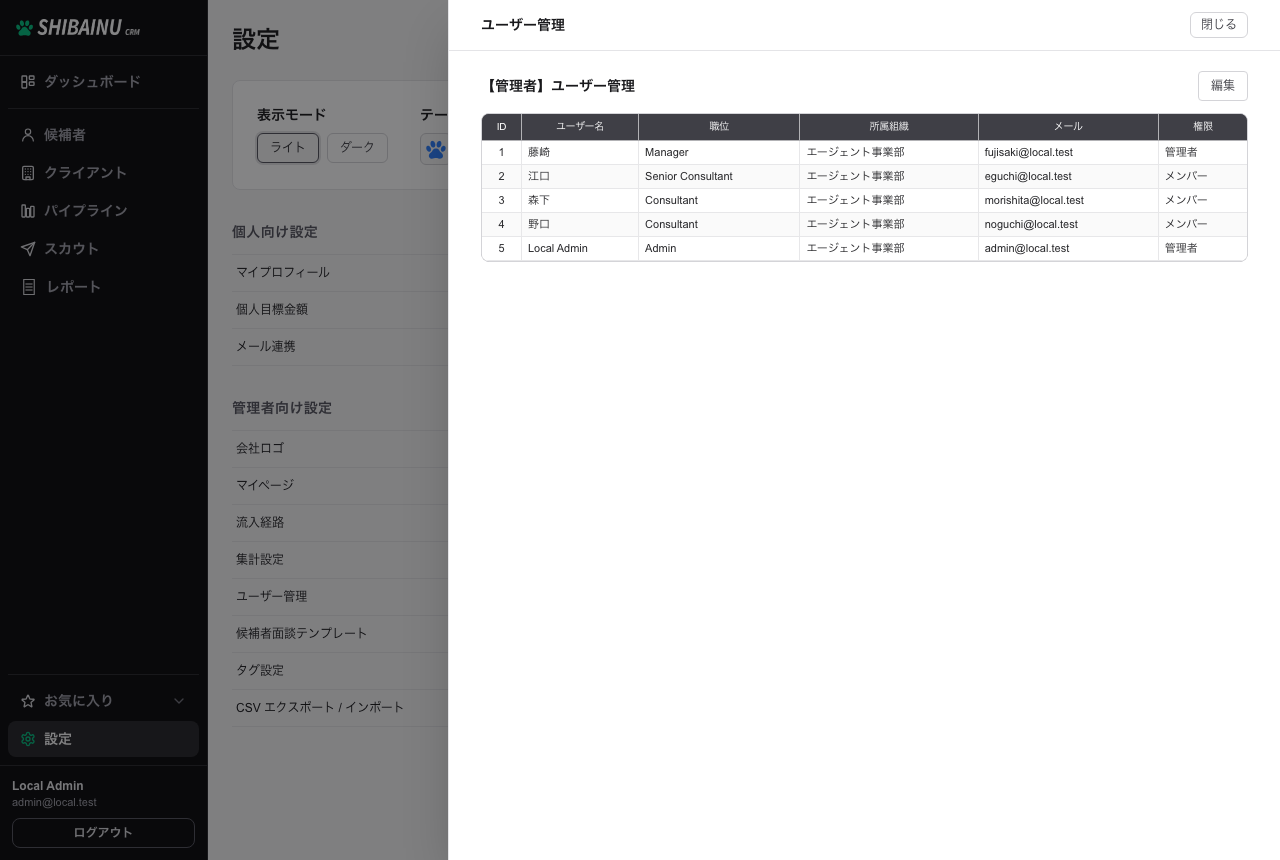Expand the お気に入り chevron
Screen dimensions: 1280x860
(179, 701)
